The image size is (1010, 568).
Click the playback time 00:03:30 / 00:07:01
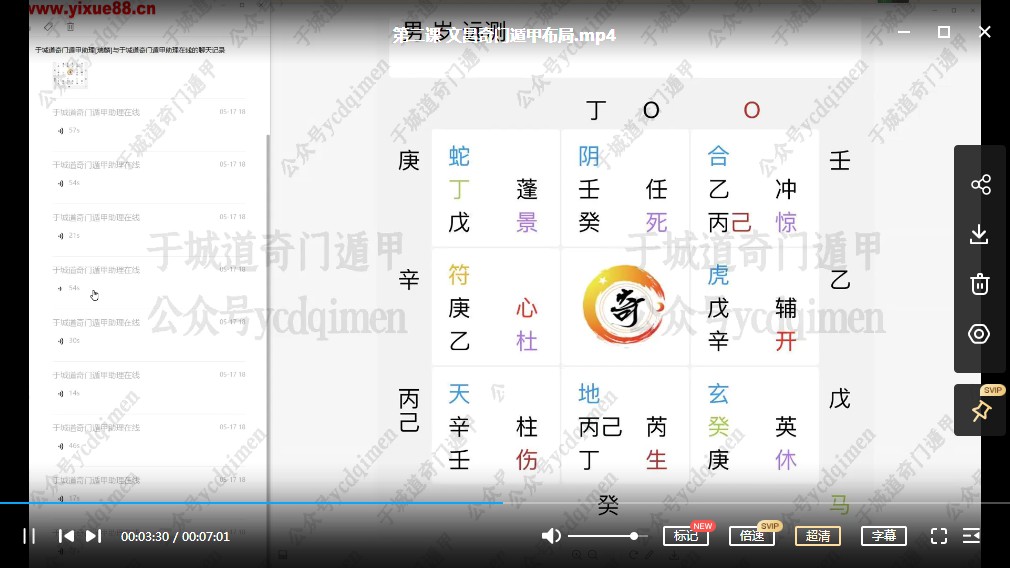click(x=175, y=536)
